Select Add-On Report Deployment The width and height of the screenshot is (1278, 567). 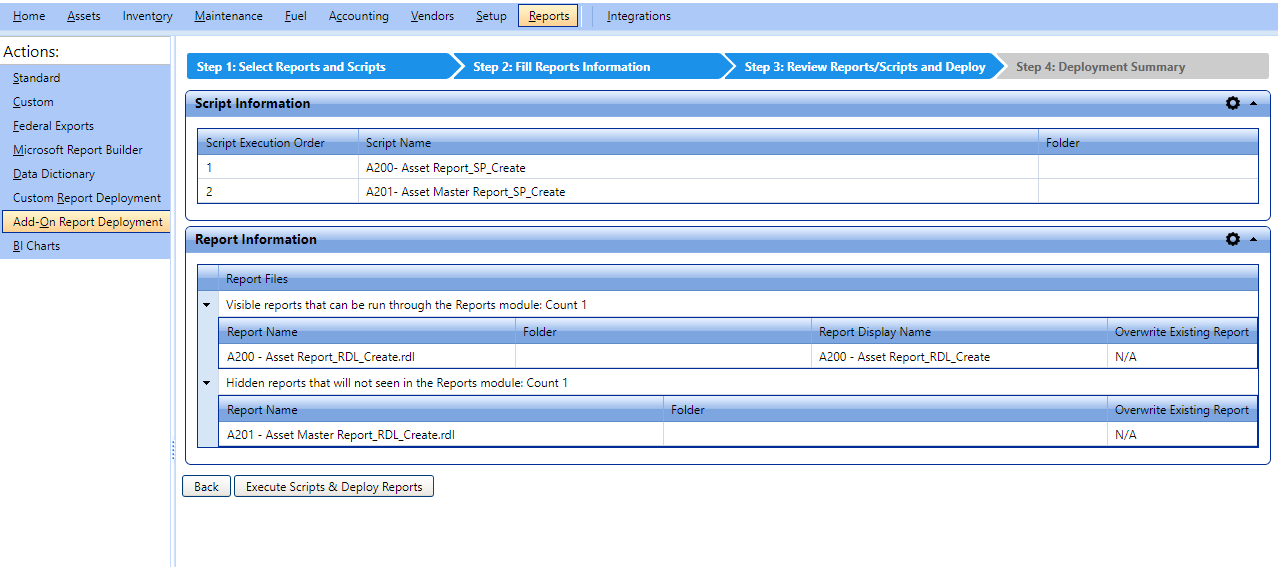pos(85,222)
